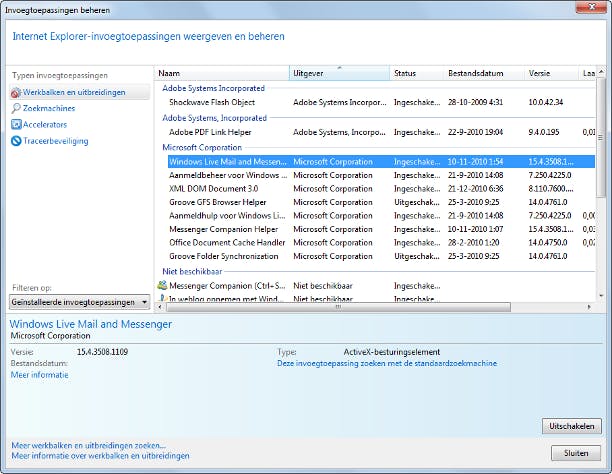The width and height of the screenshot is (612, 474).
Task: Click the Adobe Systems, Incorporated group header
Action: coord(214,118)
